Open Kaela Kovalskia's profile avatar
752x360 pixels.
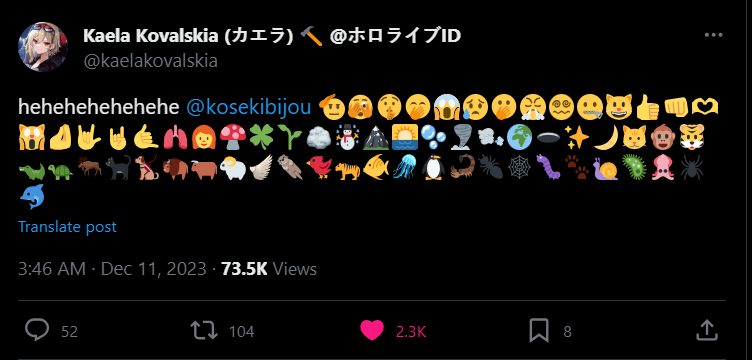43,47
